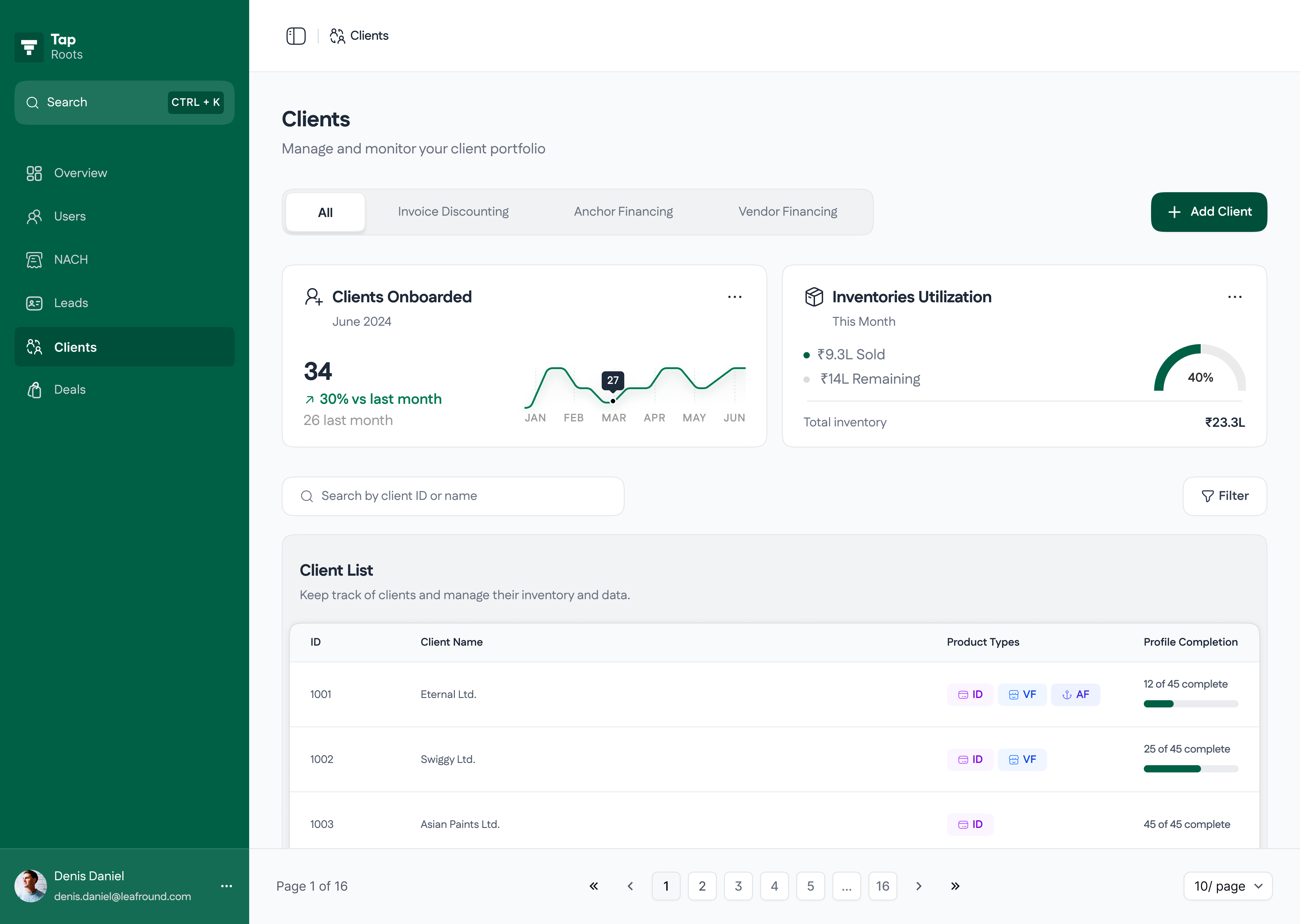Switch to the Invoice Discounting tab
The width and height of the screenshot is (1300, 924).
[453, 212]
